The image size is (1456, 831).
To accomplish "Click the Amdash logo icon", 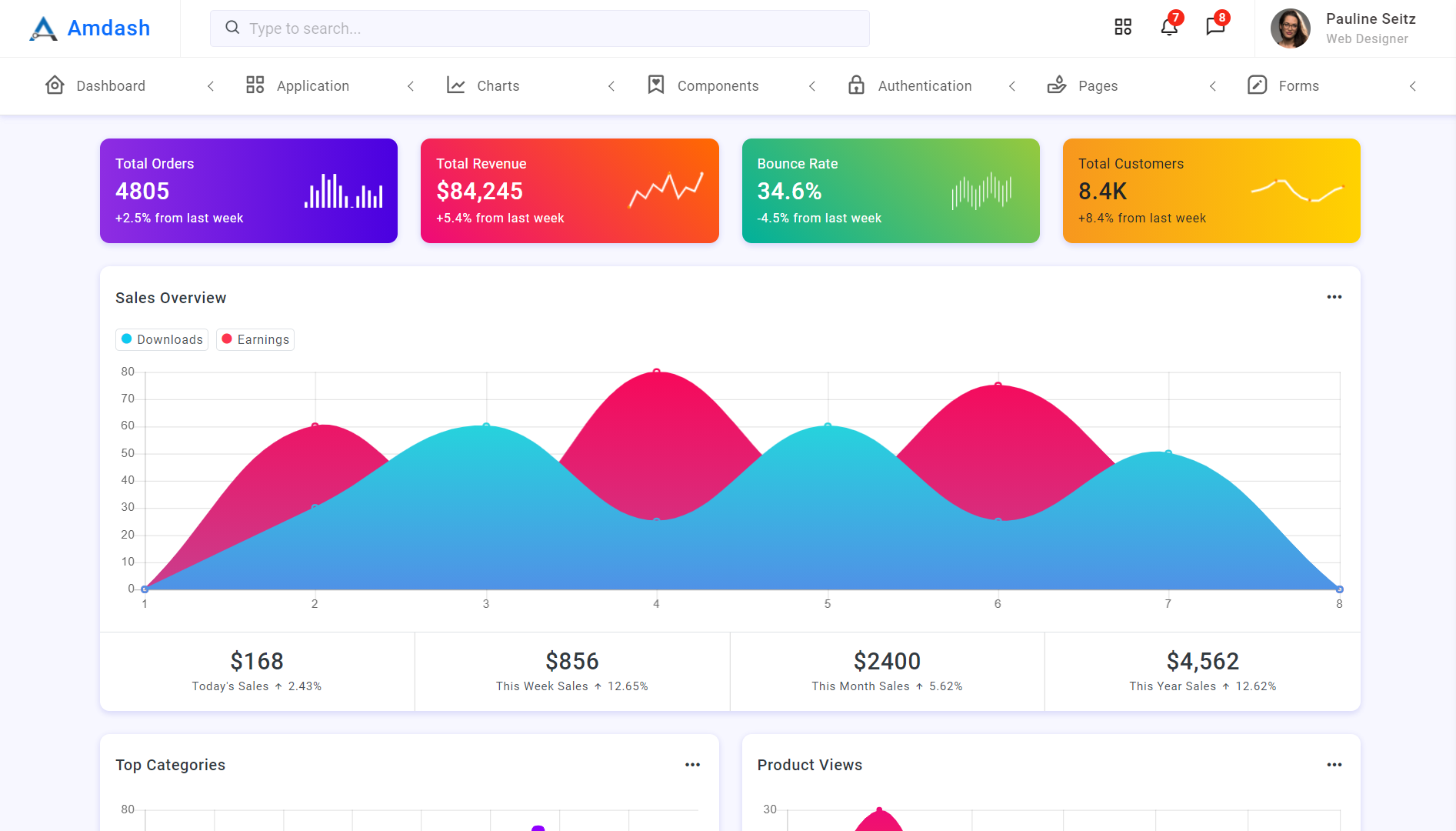I will [43, 28].
